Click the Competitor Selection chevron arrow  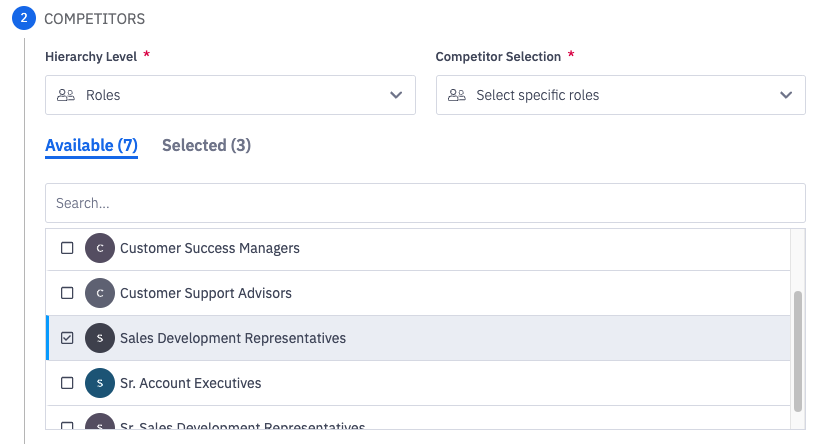coord(785,95)
